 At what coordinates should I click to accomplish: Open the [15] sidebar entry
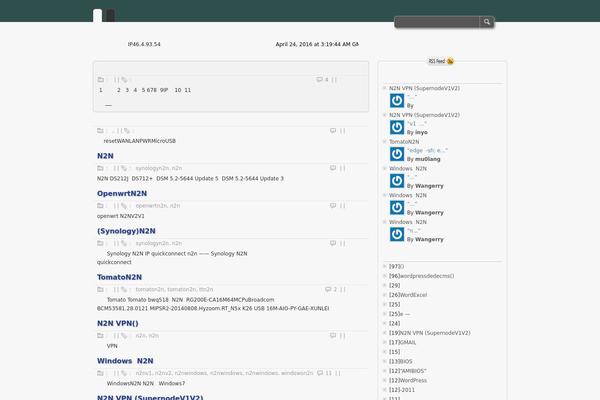point(395,352)
